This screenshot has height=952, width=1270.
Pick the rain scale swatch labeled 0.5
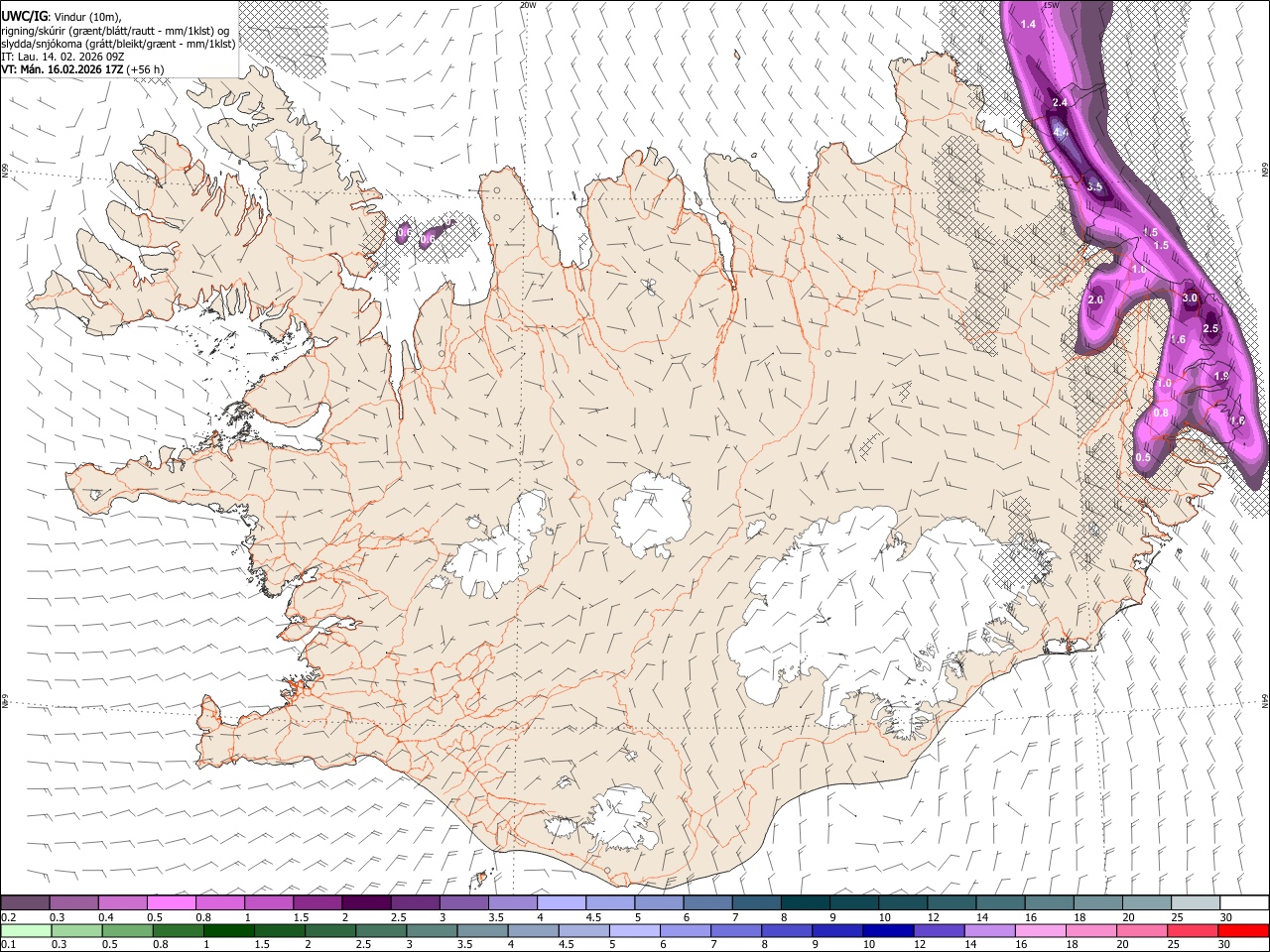128,930
